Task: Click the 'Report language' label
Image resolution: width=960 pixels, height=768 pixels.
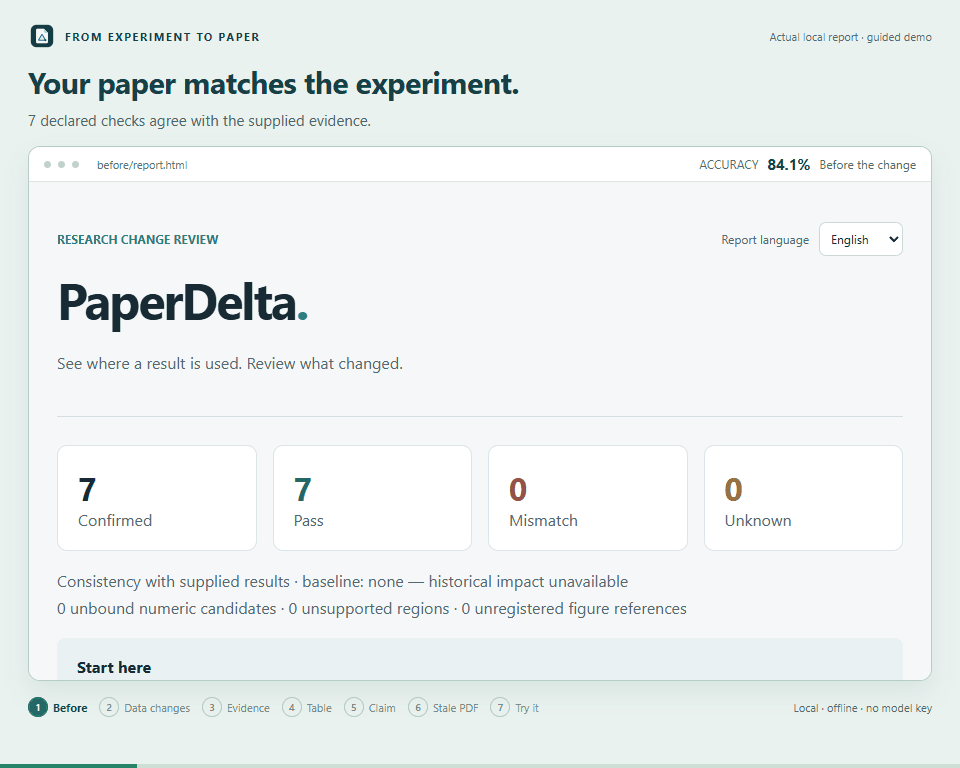Action: click(x=765, y=240)
